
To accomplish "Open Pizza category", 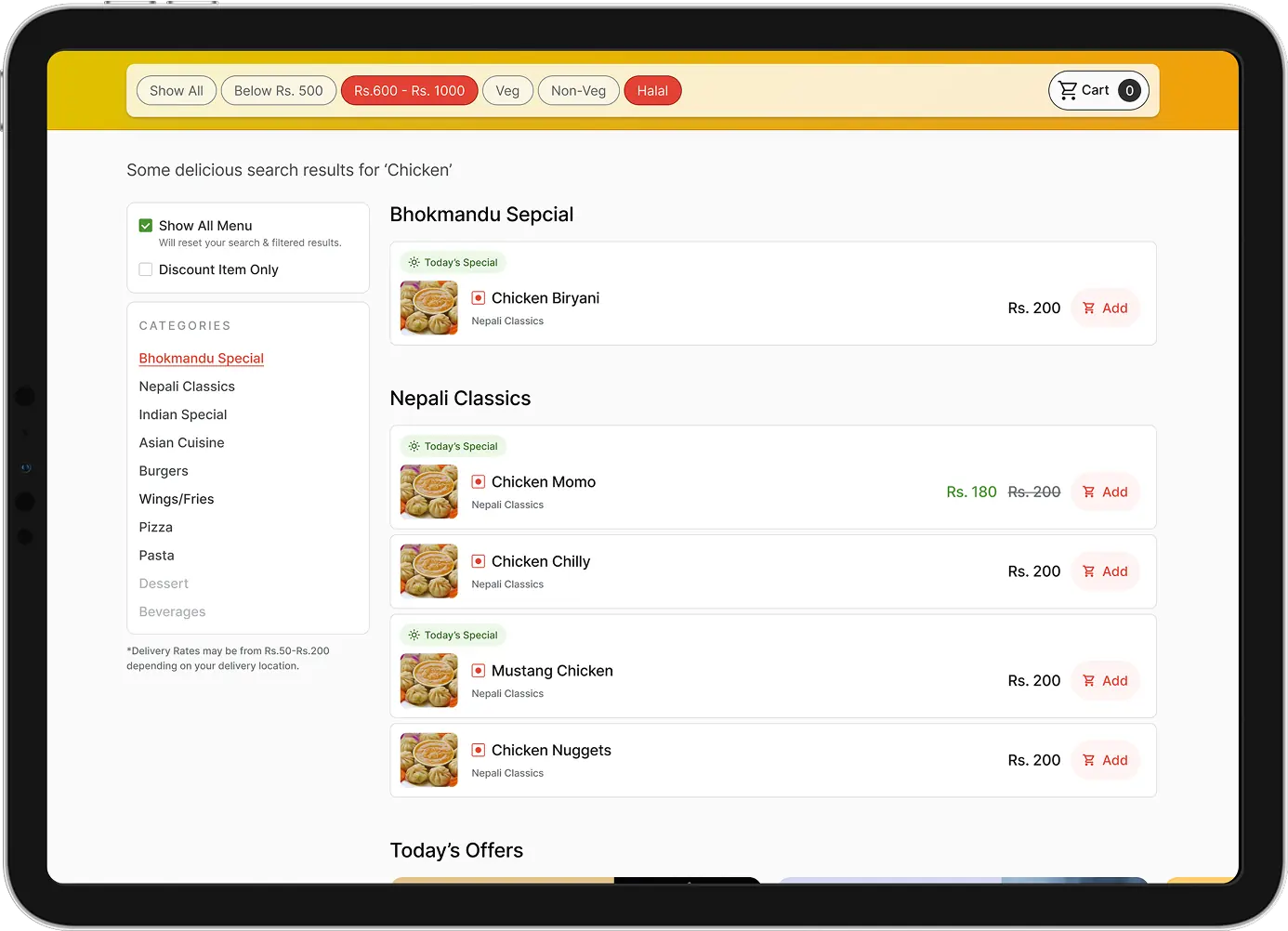I will pyautogui.click(x=156, y=527).
